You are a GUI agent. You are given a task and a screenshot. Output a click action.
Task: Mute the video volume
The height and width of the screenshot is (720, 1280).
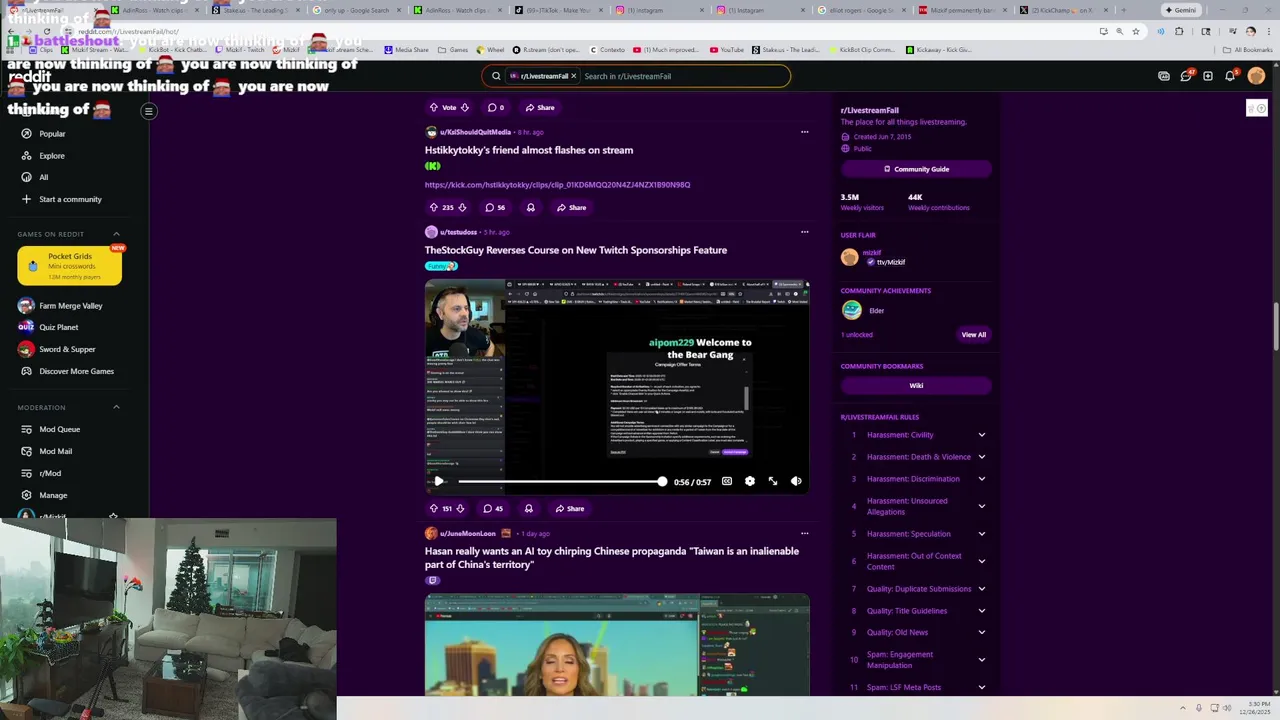pyautogui.click(x=796, y=481)
